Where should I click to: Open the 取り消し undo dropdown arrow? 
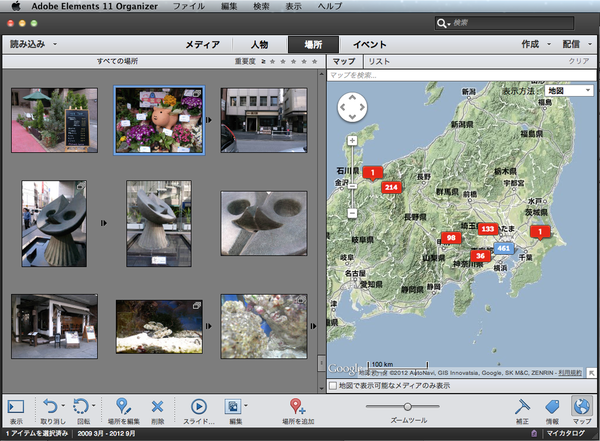pos(63,405)
